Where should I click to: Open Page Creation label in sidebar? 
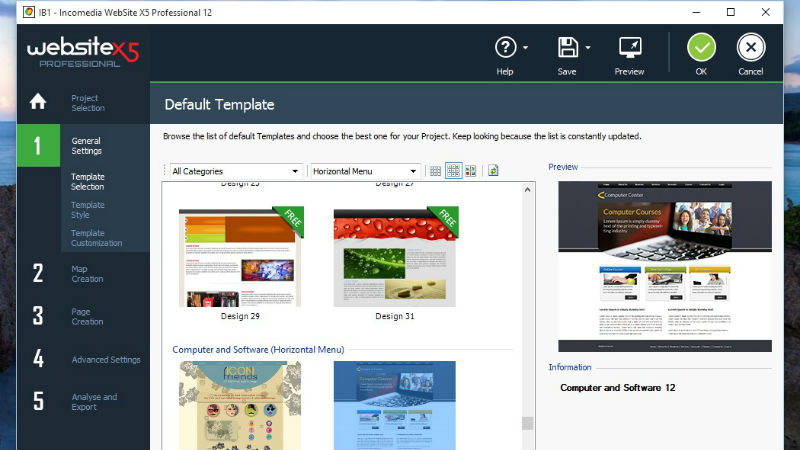(87, 317)
